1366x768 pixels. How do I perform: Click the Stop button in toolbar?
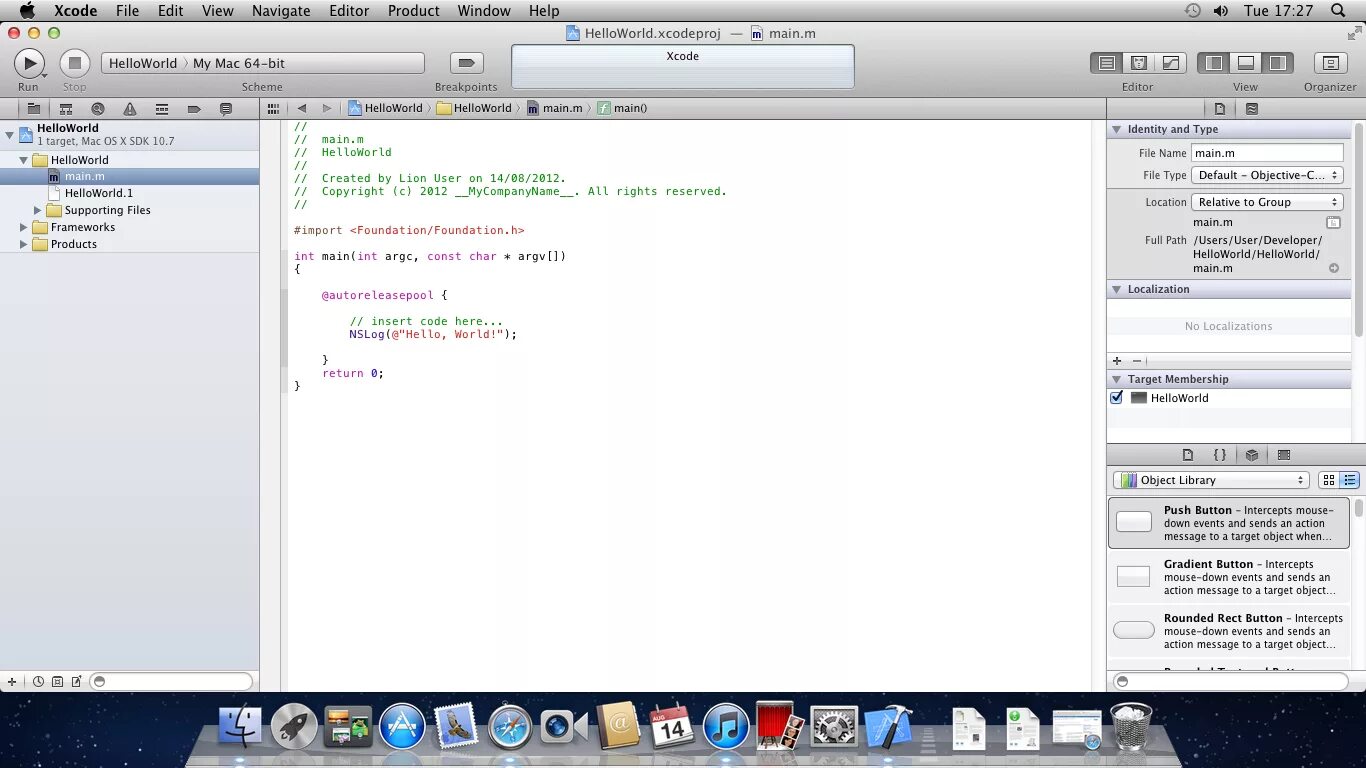click(x=74, y=63)
